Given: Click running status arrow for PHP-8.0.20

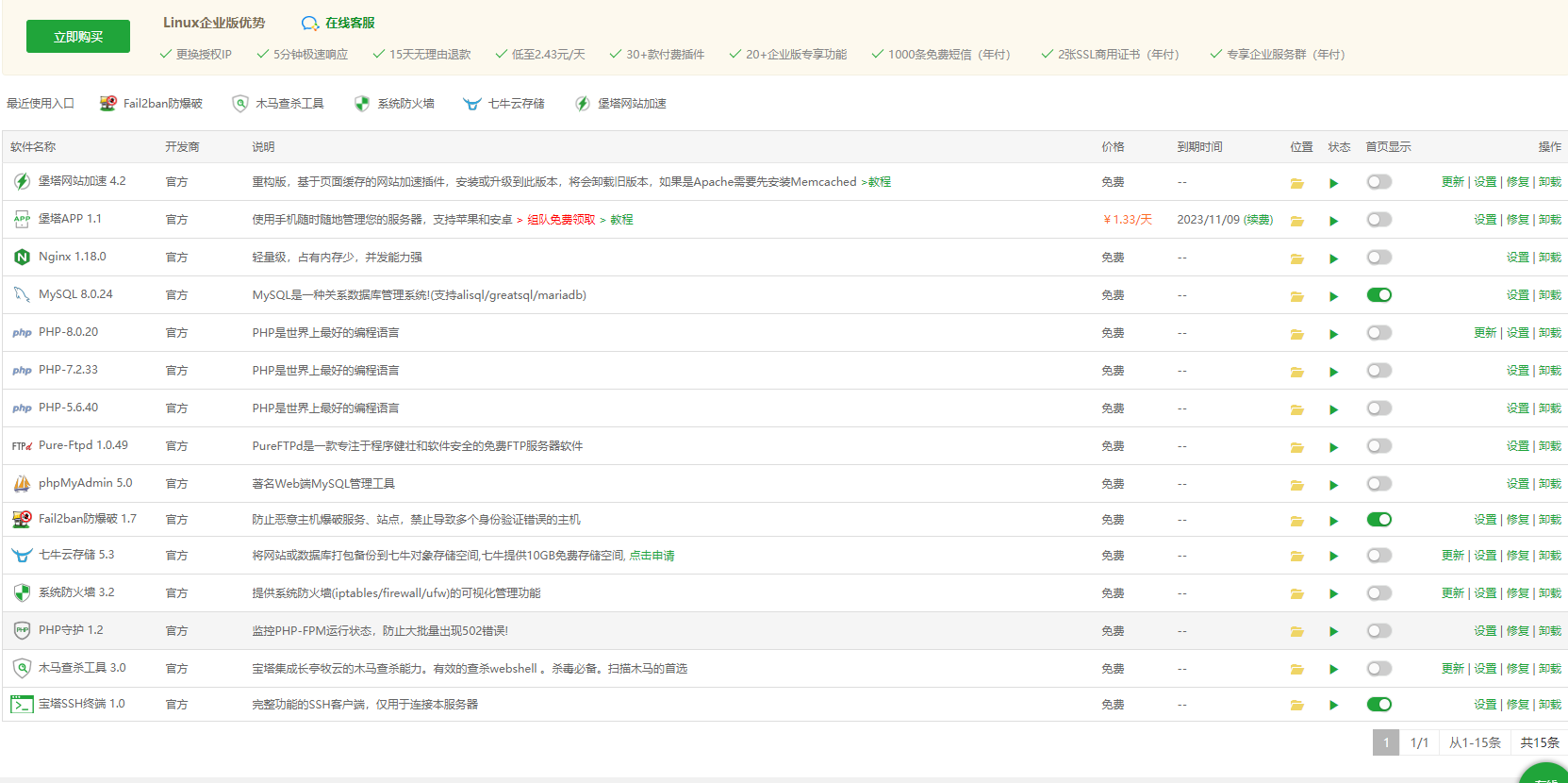Looking at the screenshot, I should coord(1334,334).
